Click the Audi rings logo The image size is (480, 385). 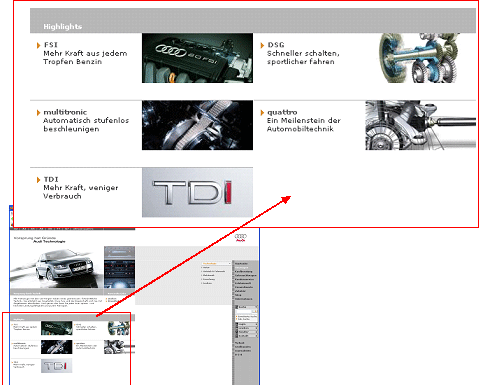[x=241, y=237]
